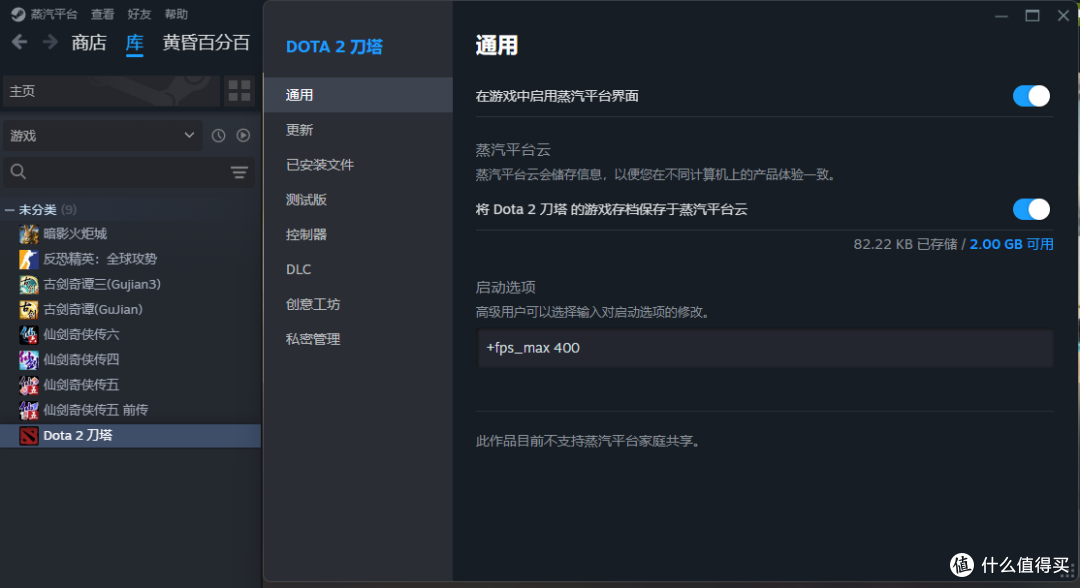Screen dimensions: 1080x588
Task: Click the 仙剑奇侠传五 game icon
Action: tap(28, 385)
